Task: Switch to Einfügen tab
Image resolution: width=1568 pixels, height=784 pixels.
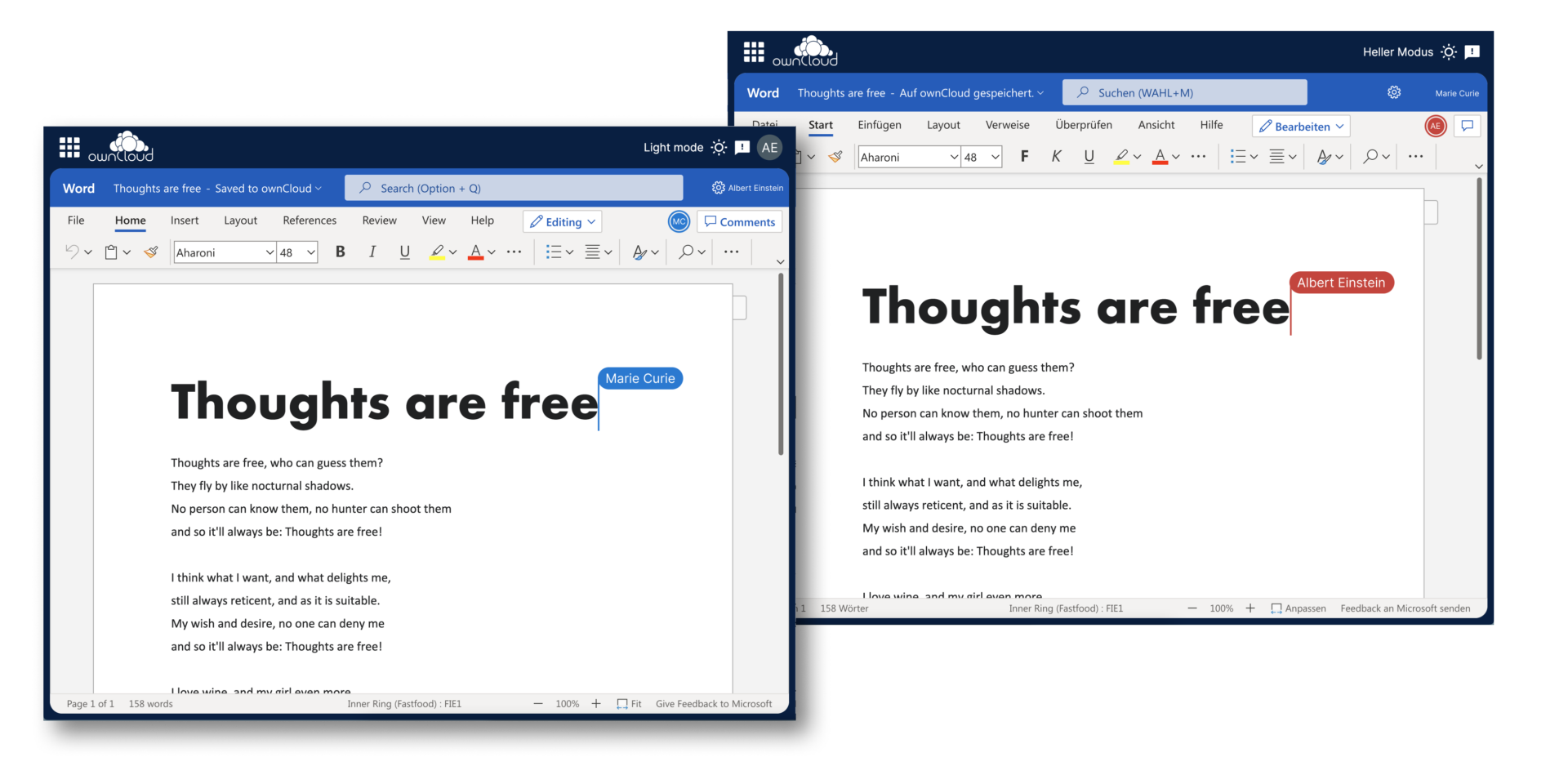Action: pyautogui.click(x=880, y=125)
